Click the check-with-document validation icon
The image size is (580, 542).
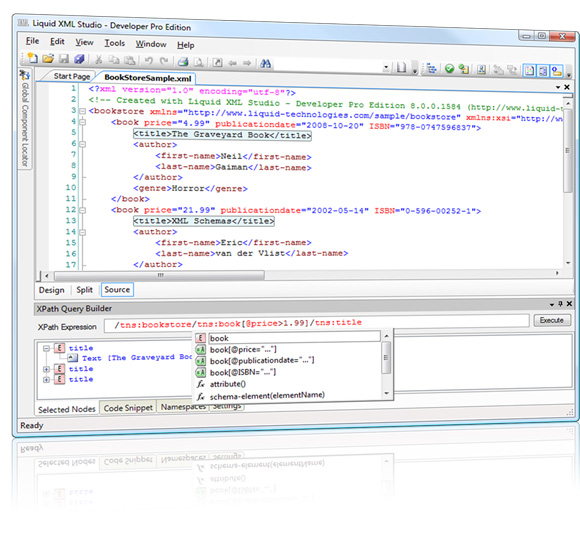[x=464, y=69]
